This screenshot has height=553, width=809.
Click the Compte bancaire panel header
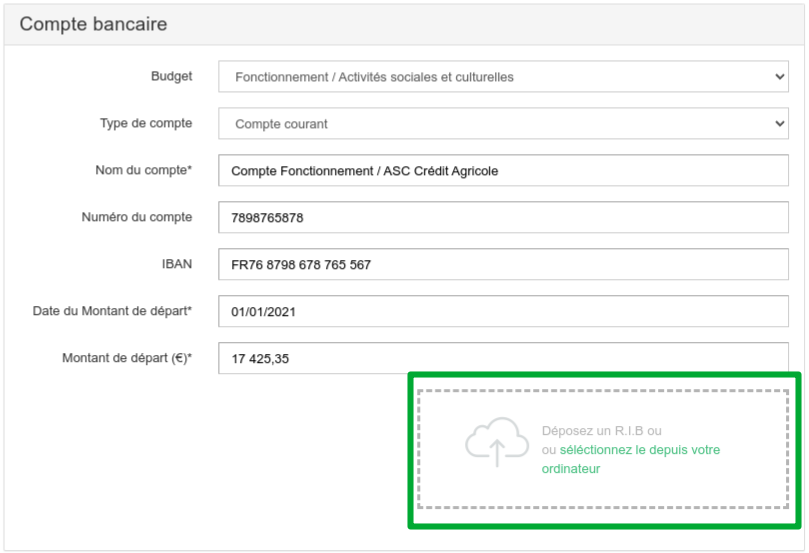(94, 23)
